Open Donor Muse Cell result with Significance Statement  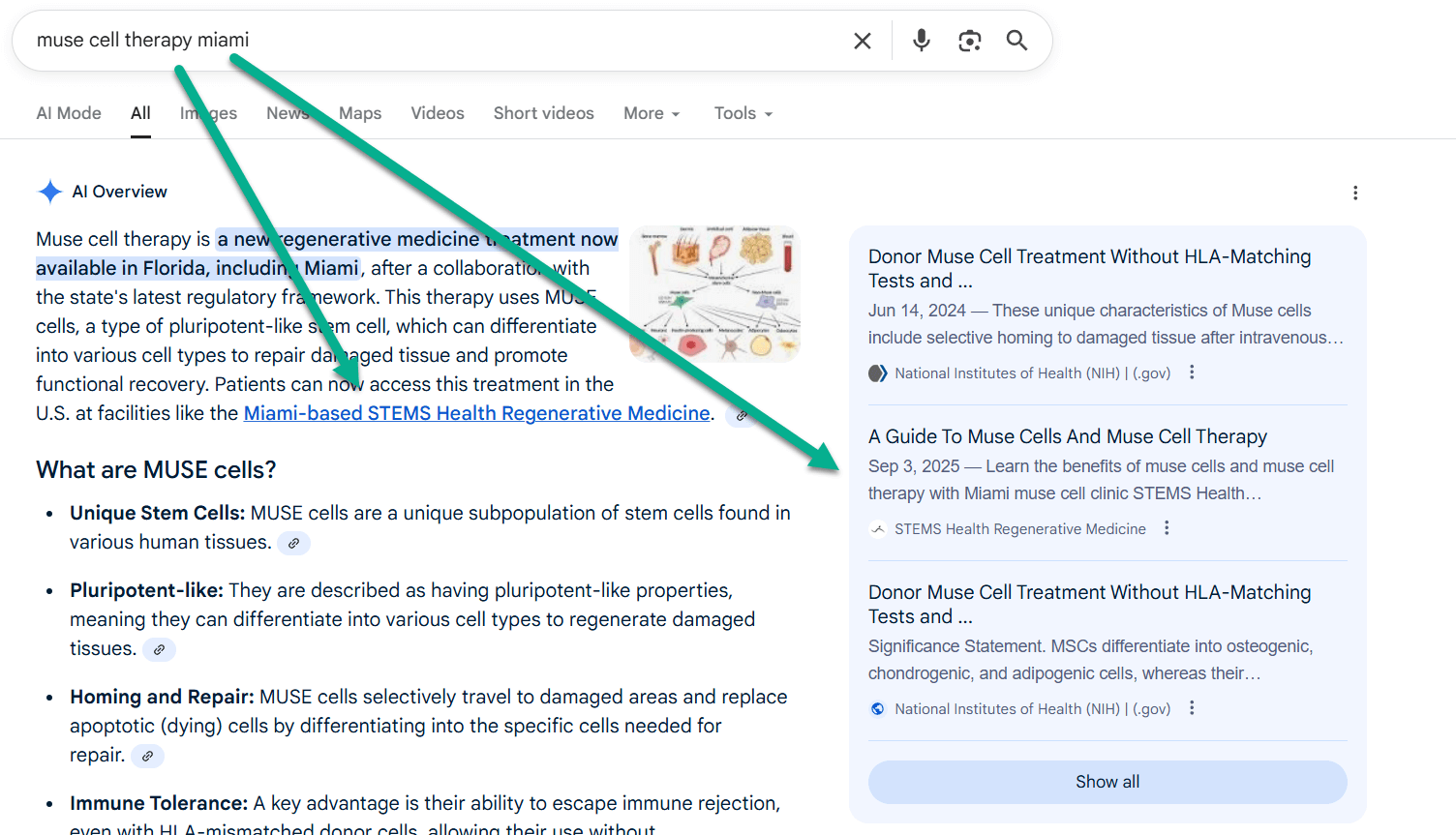tap(1090, 604)
